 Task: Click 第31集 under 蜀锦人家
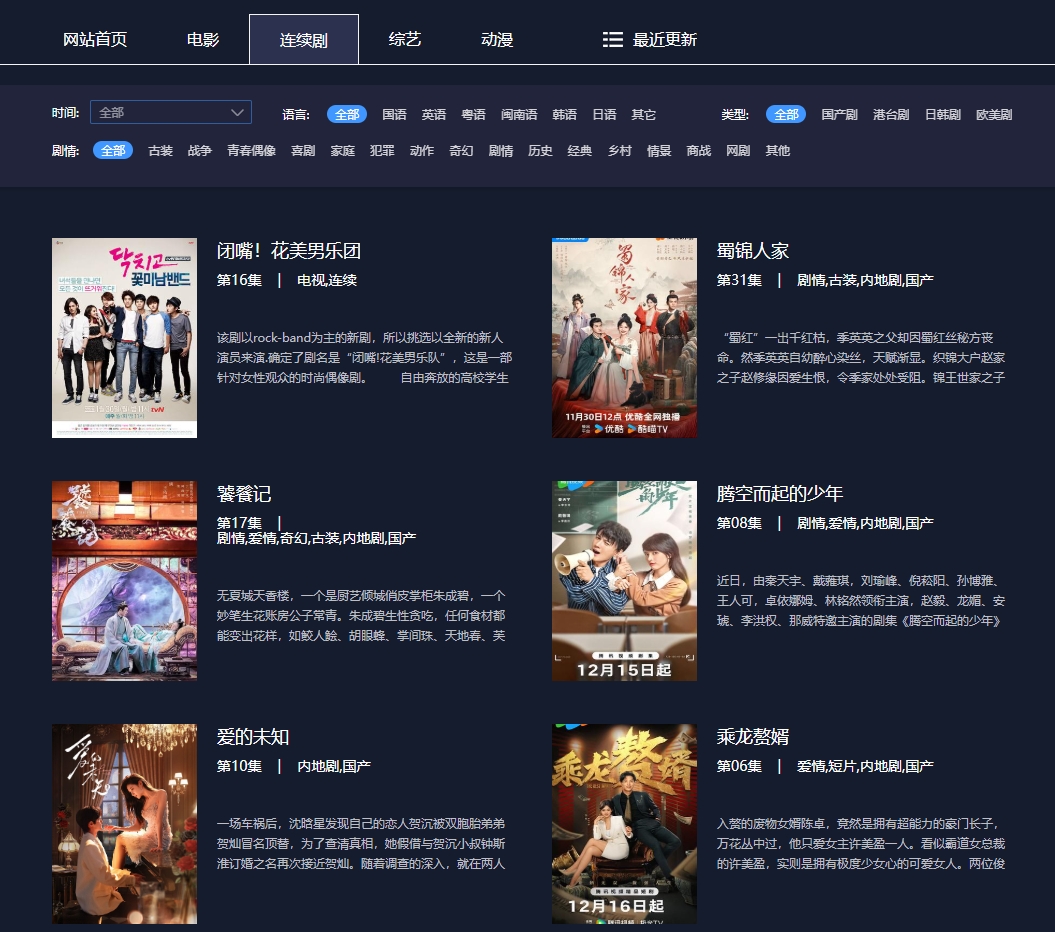[x=739, y=280]
